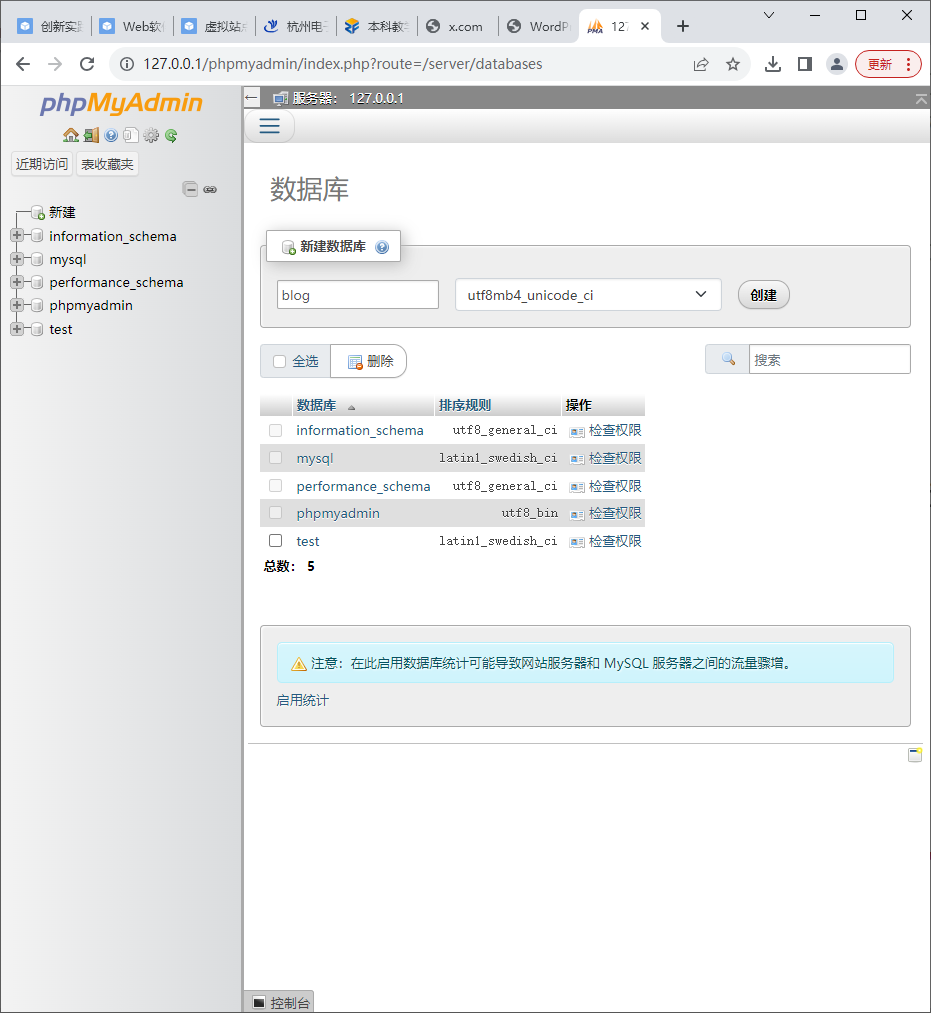Reload the navigation panel
Viewport: 931px width, 1013px height.
(171, 135)
